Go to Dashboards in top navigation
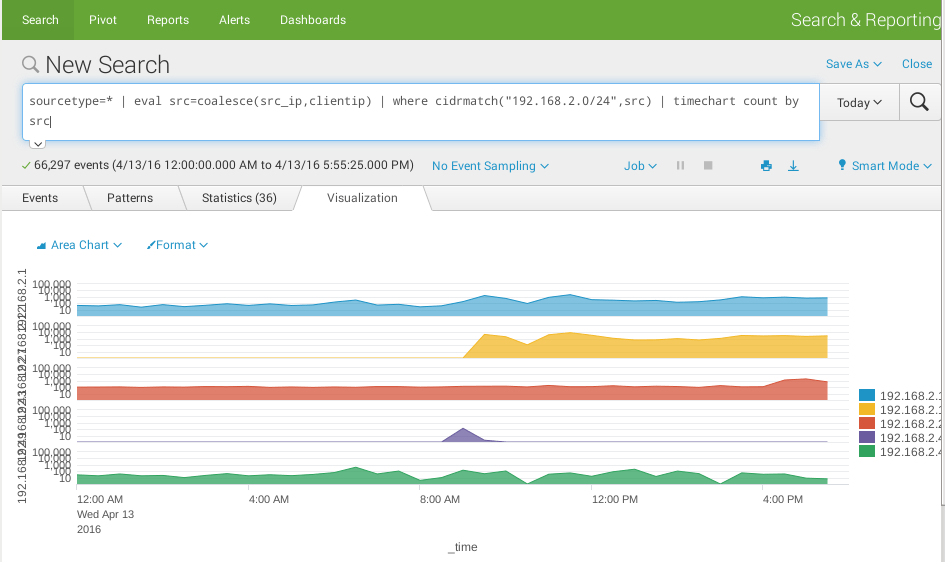Viewport: 945px width, 562px height. 313,20
